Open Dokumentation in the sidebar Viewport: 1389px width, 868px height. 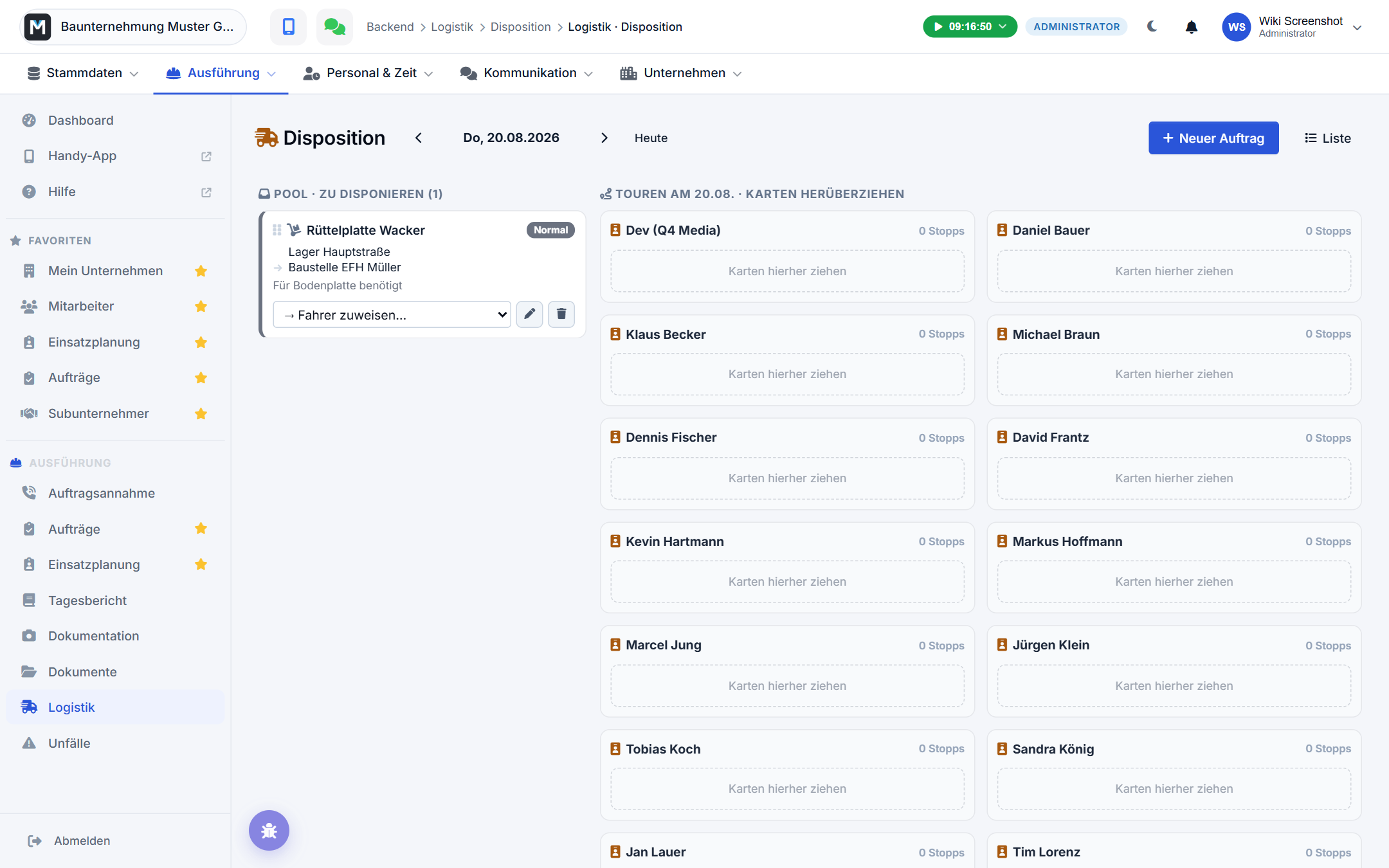coord(115,636)
